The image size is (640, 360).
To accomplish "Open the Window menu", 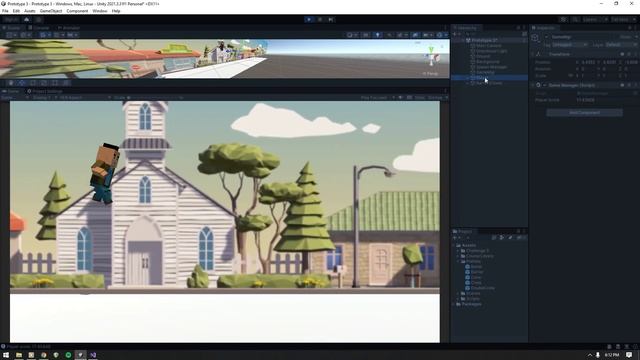I will (x=100, y=11).
